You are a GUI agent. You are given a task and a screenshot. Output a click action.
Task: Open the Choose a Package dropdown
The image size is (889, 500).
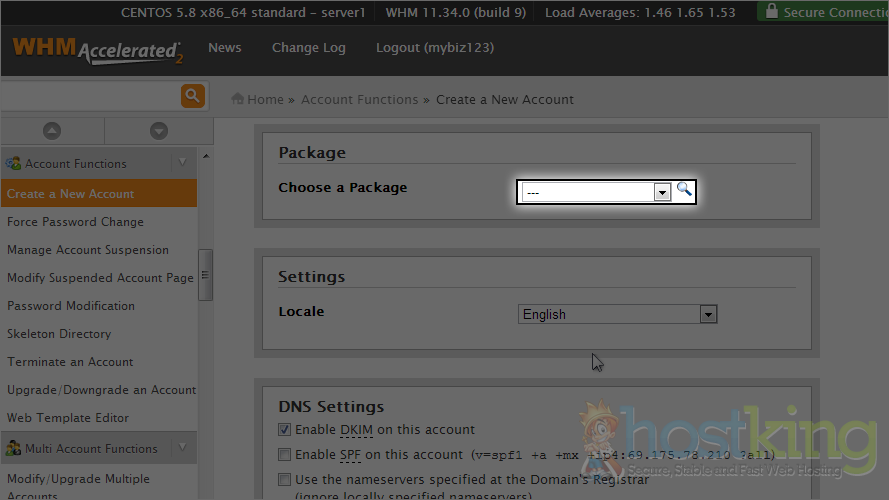coord(596,192)
